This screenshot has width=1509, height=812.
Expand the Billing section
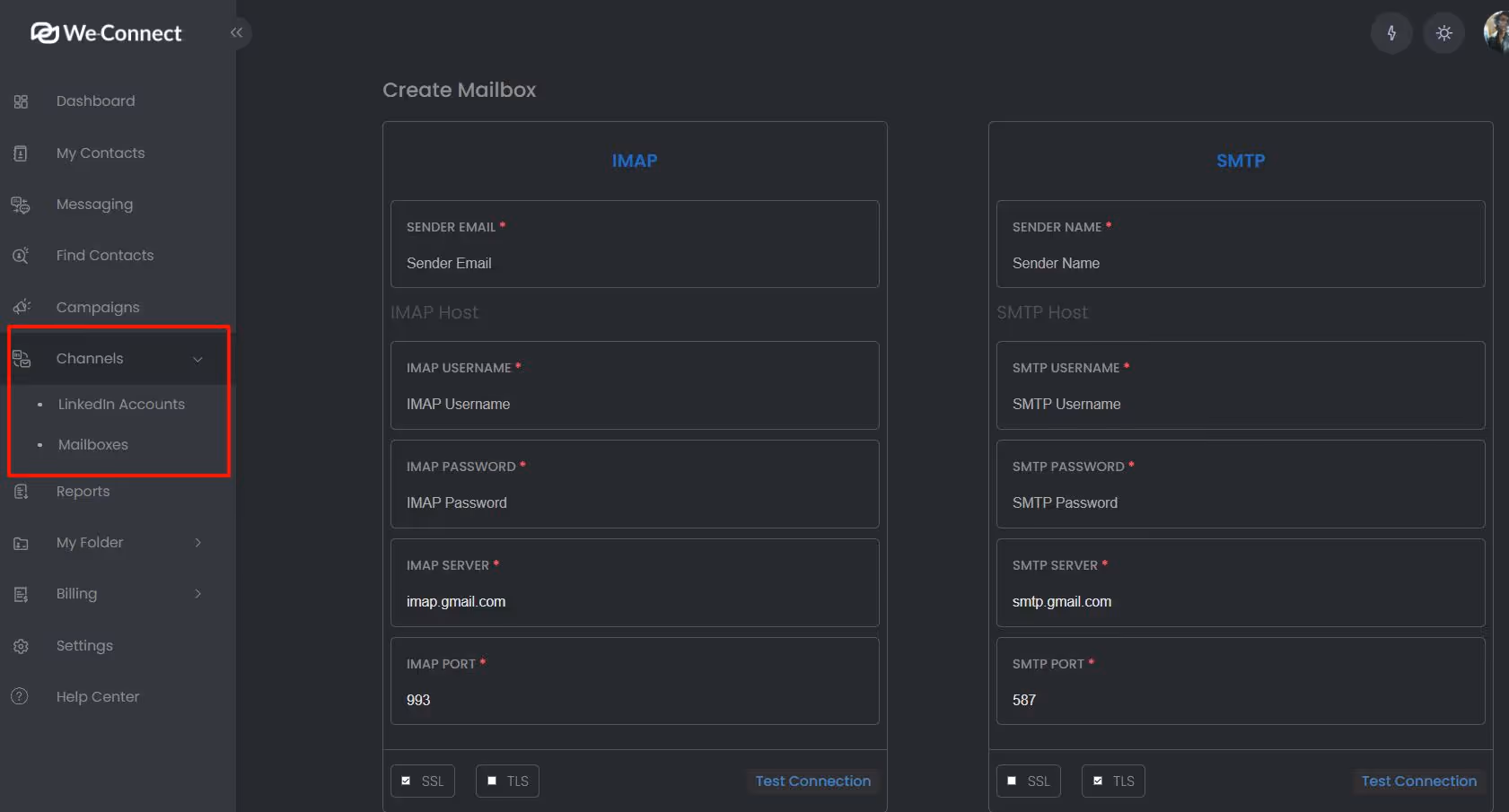point(197,593)
